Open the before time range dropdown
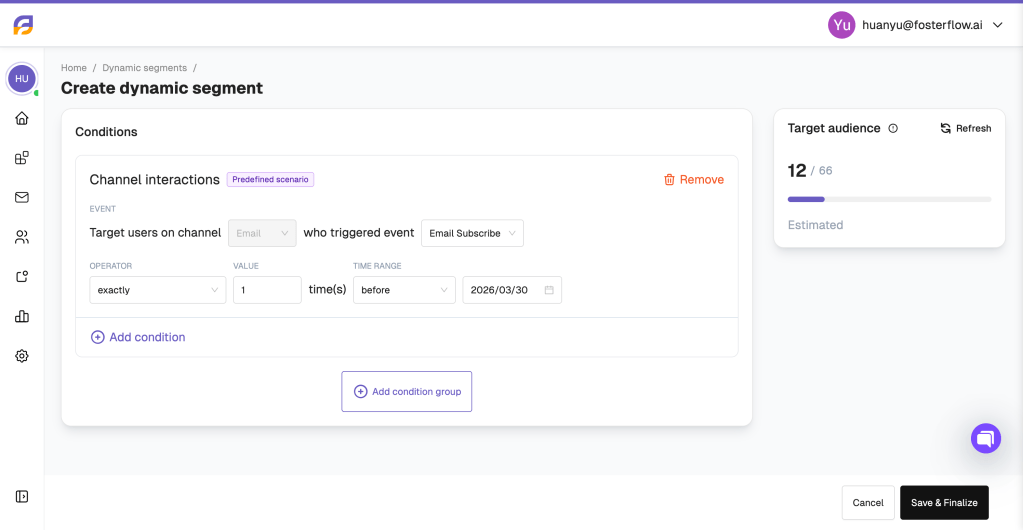The height and width of the screenshot is (530, 1023). point(405,290)
